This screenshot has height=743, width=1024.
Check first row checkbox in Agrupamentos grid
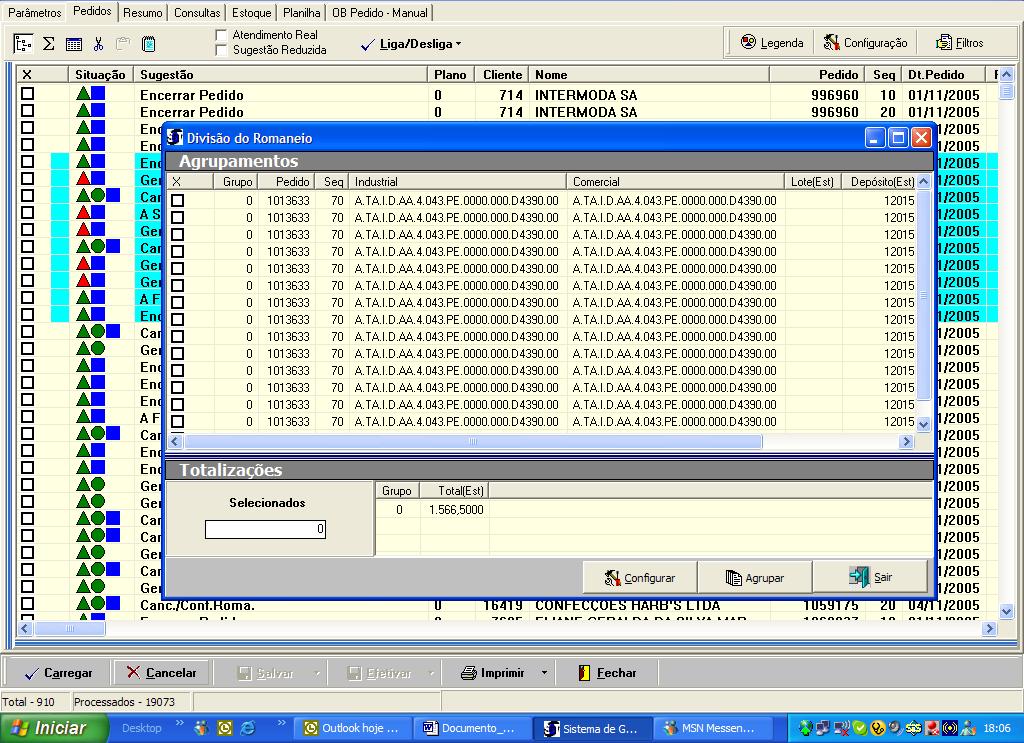178,201
